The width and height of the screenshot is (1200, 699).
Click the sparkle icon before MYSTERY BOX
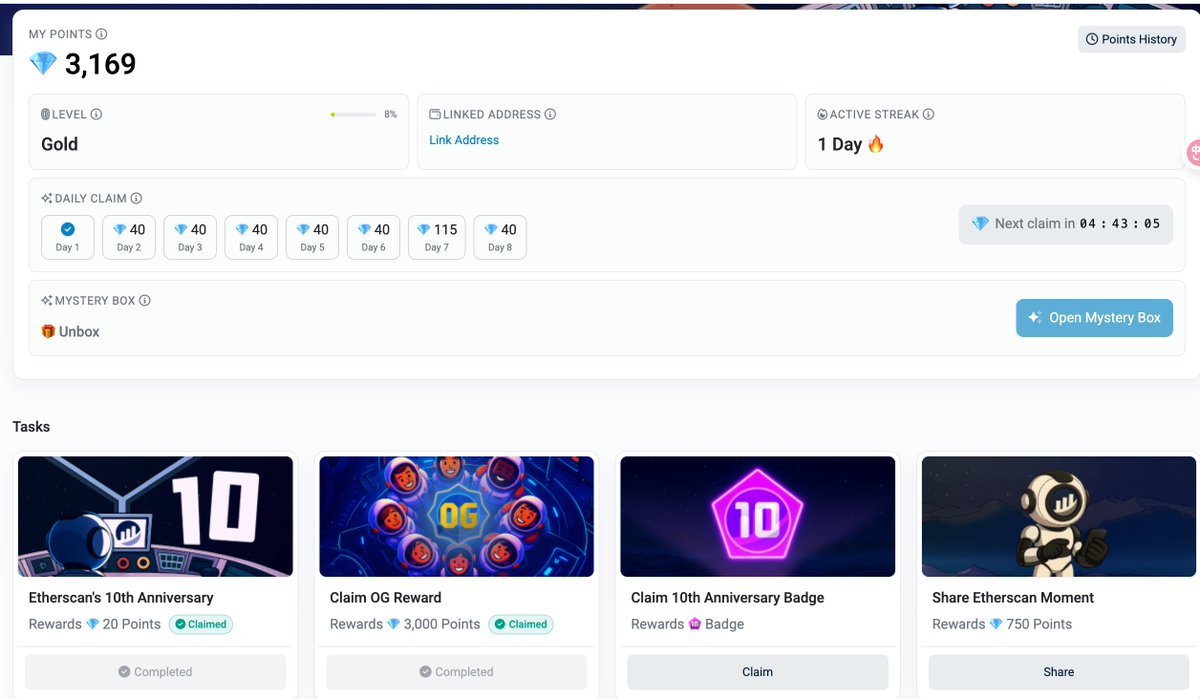(x=46, y=300)
